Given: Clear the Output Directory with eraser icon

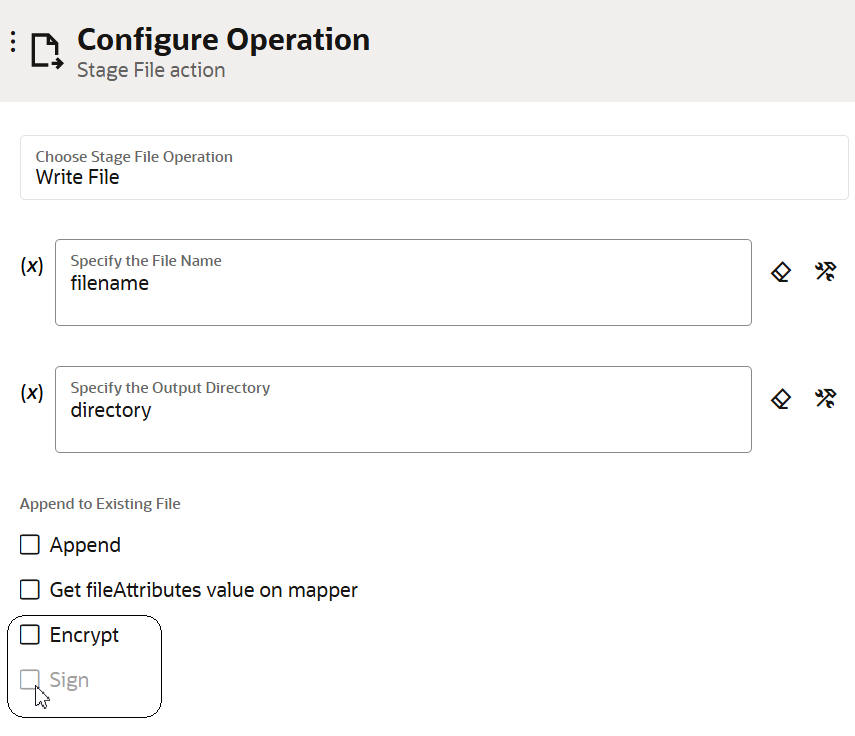Looking at the screenshot, I should tap(781, 398).
